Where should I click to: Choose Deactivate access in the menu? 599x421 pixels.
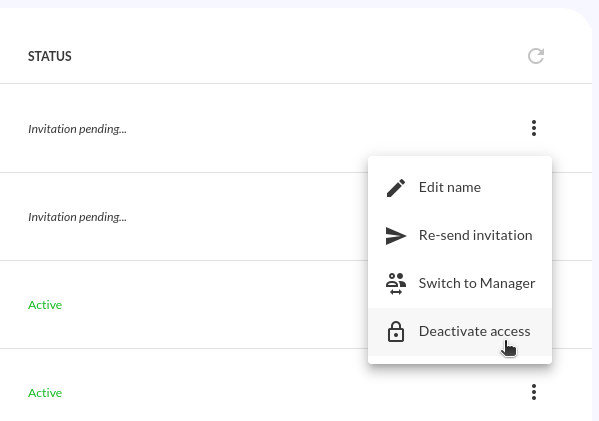click(460, 332)
